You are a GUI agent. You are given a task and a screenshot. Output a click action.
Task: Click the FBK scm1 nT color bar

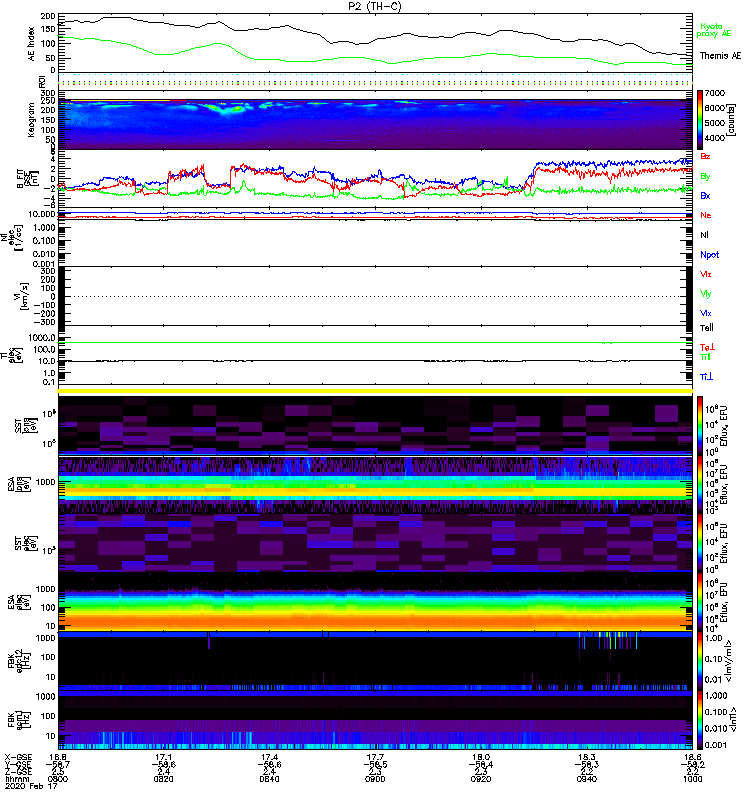point(700,720)
